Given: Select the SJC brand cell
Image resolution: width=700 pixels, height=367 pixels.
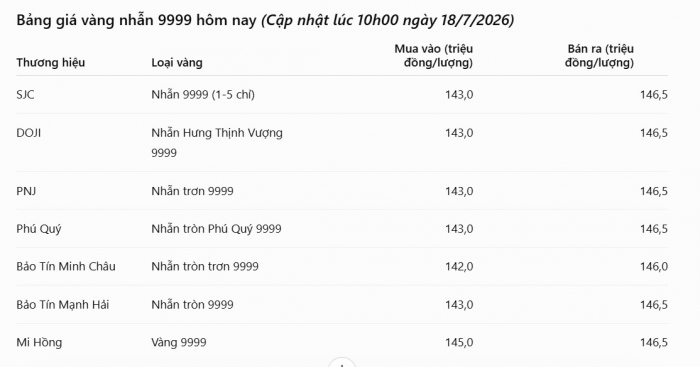Looking at the screenshot, I should (x=25, y=95).
